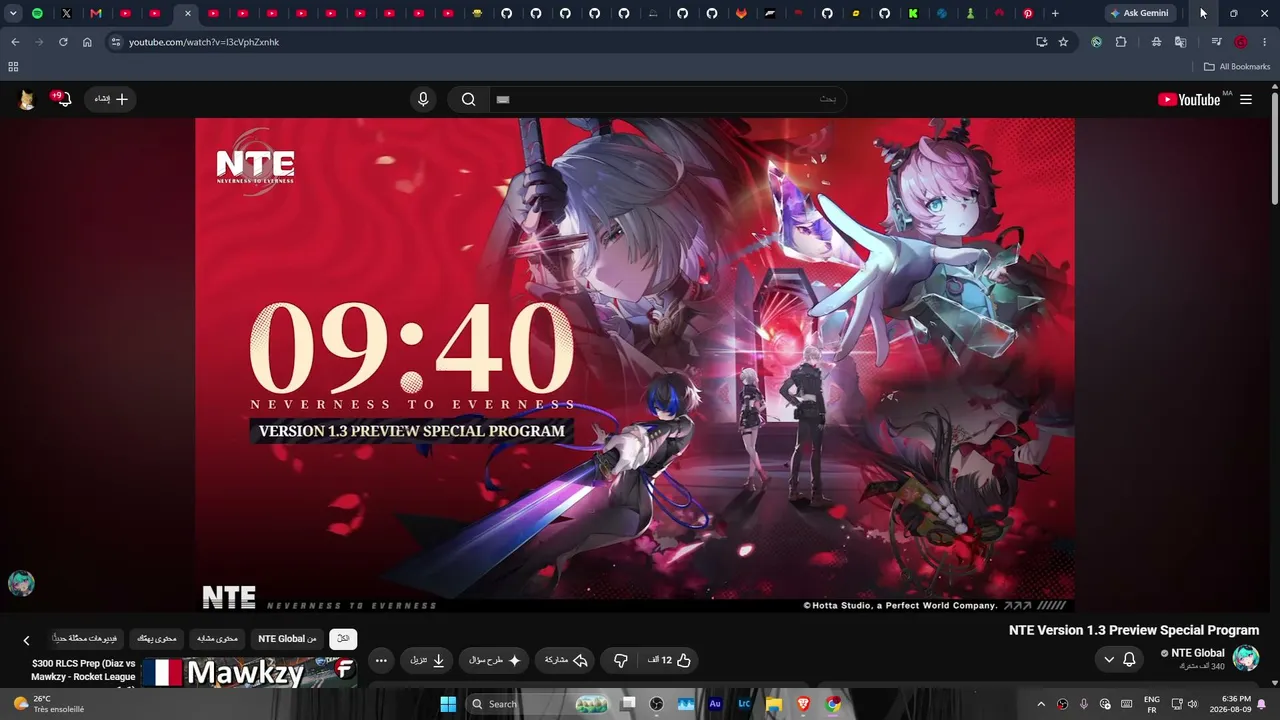Click the YouTube page vertical scrollbar
Viewport: 1280px width, 720px height.
(x=1275, y=150)
